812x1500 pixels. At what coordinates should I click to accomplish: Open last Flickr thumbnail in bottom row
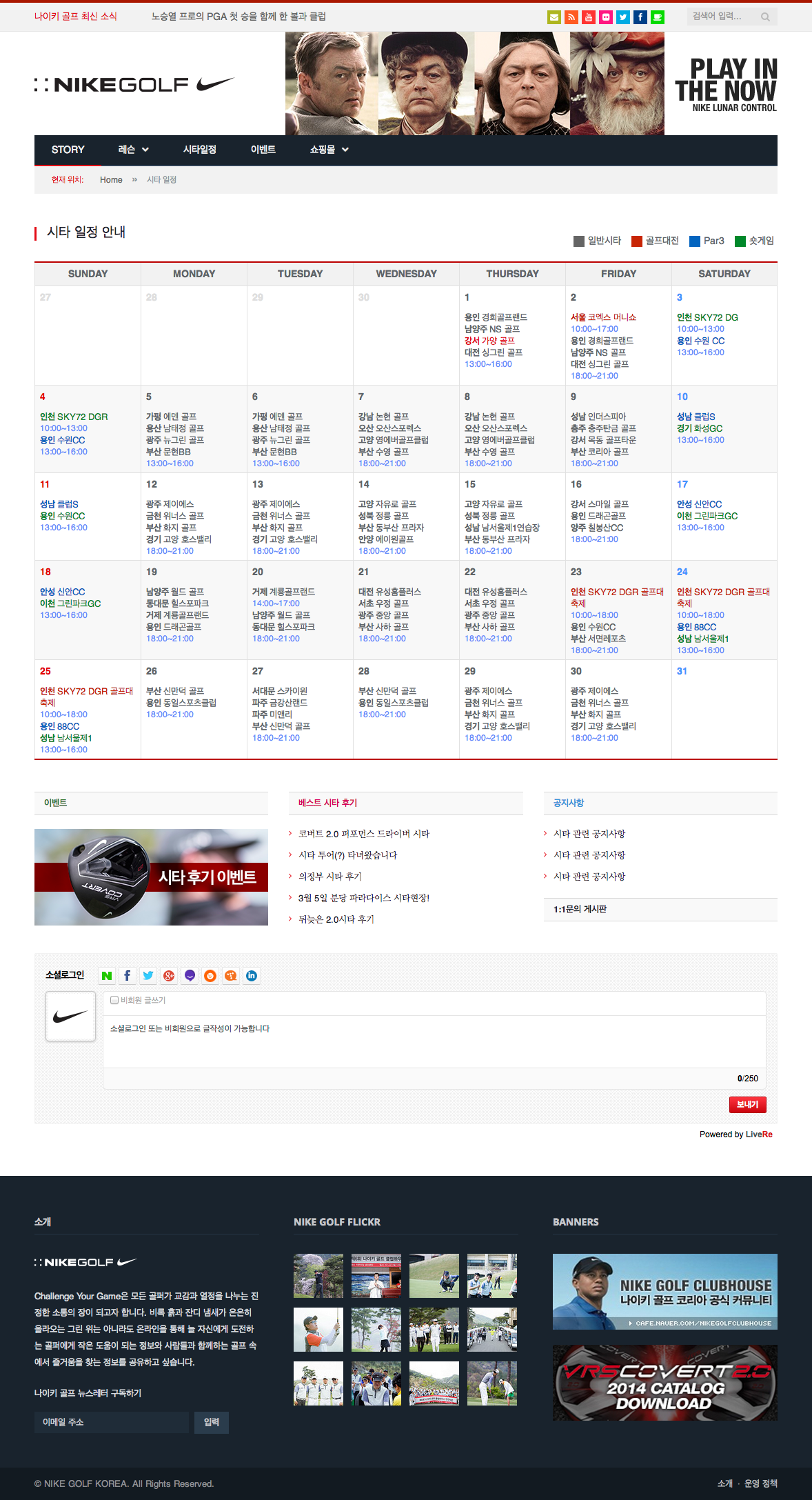(492, 1383)
